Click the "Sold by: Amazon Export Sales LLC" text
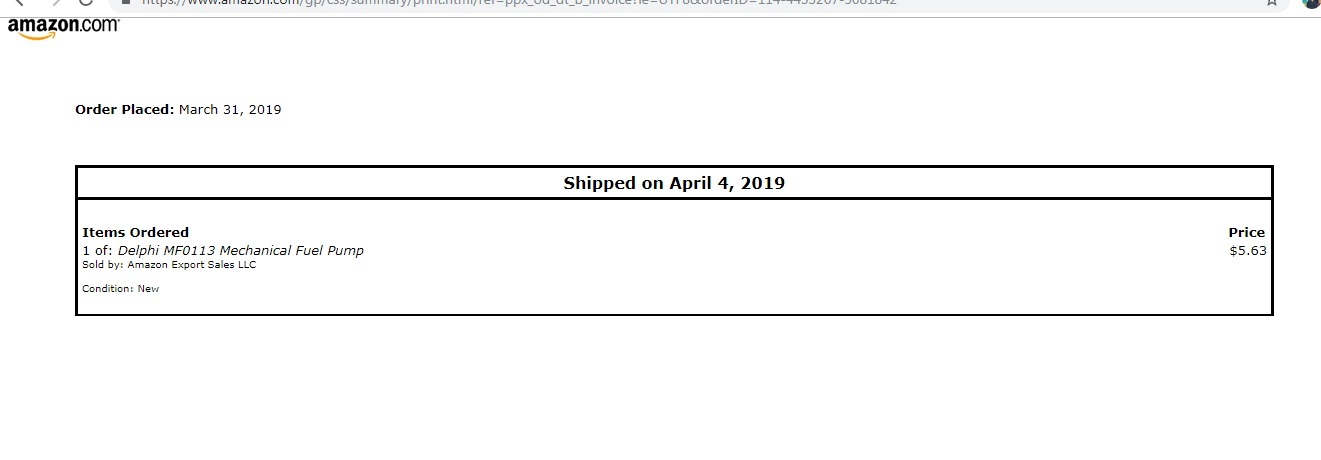Viewport: 1321px width, 460px height. [x=169, y=265]
